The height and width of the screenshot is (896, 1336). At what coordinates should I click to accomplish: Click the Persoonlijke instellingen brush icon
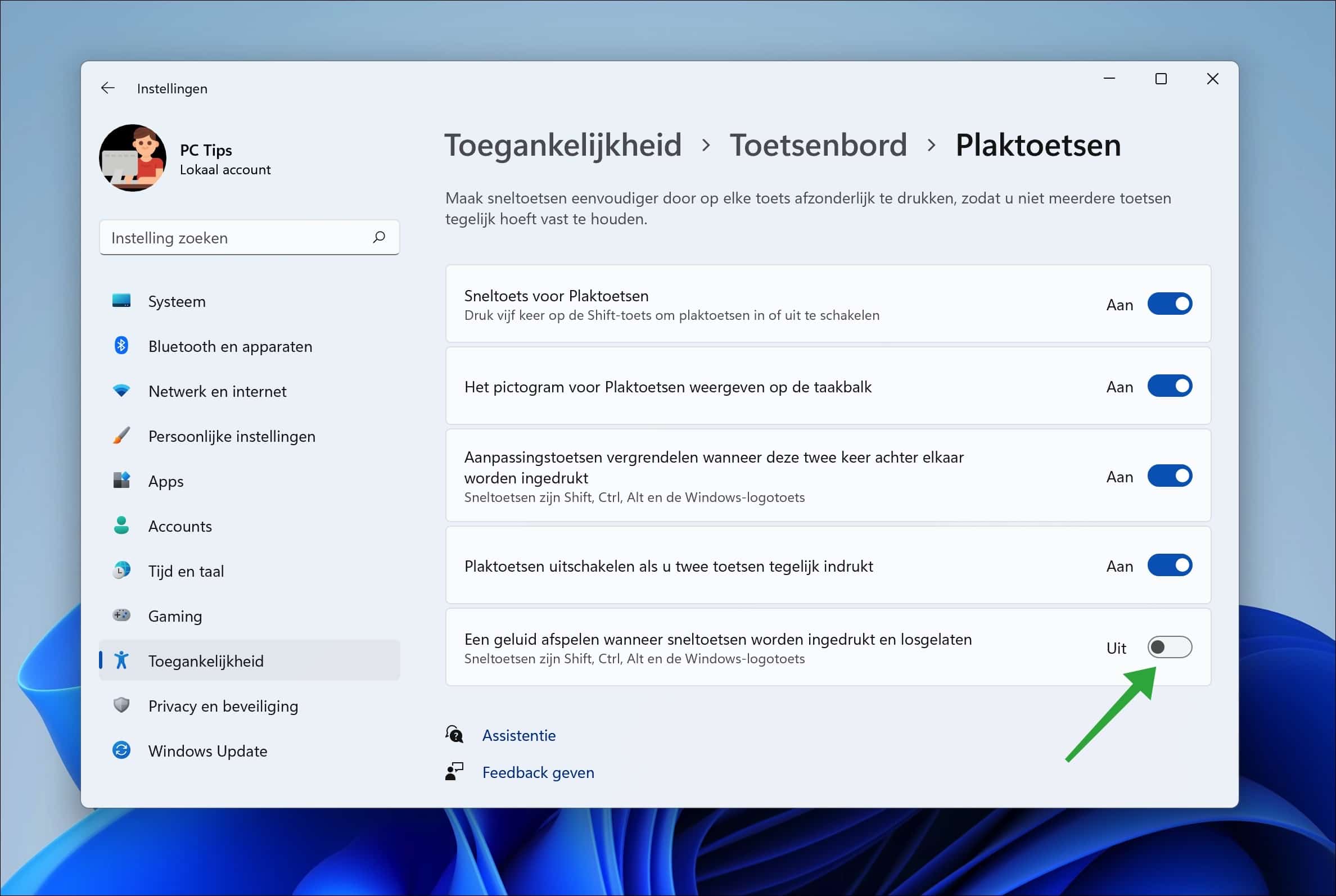tap(122, 436)
